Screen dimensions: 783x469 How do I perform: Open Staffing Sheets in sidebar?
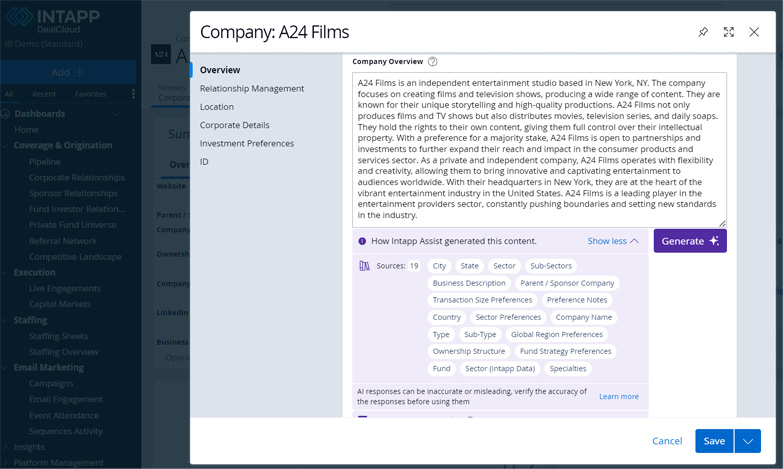click(58, 336)
